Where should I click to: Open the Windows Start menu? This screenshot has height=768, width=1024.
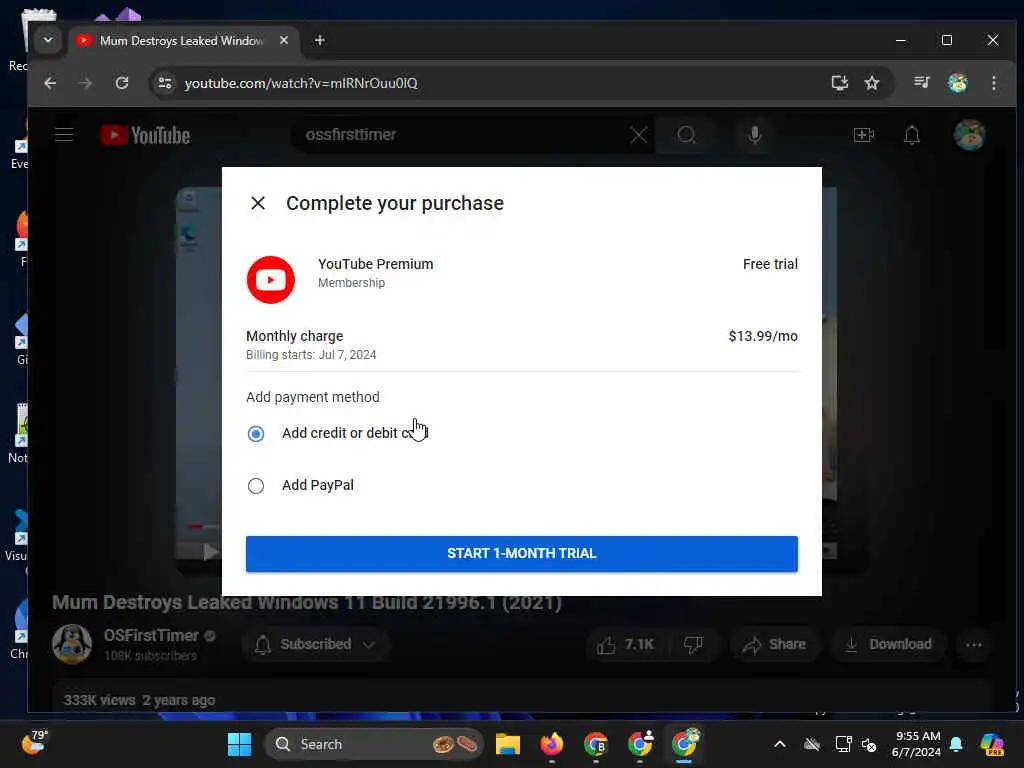(239, 744)
